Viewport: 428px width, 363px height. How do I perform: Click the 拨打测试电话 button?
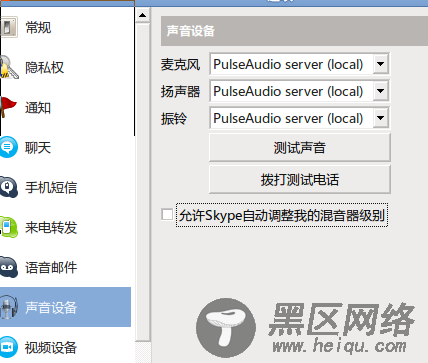coord(299,180)
